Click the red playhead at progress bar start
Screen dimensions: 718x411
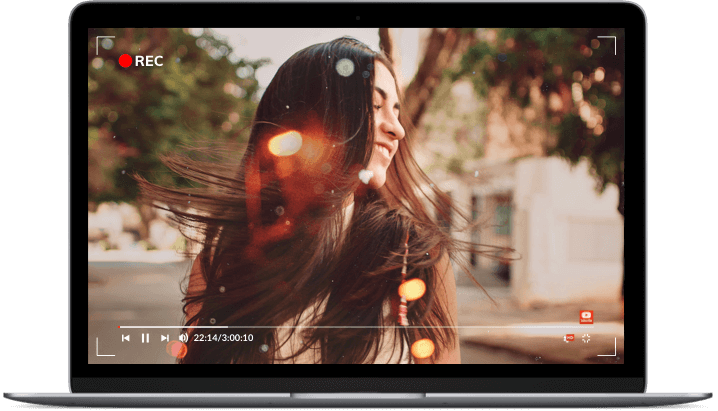coord(121,326)
